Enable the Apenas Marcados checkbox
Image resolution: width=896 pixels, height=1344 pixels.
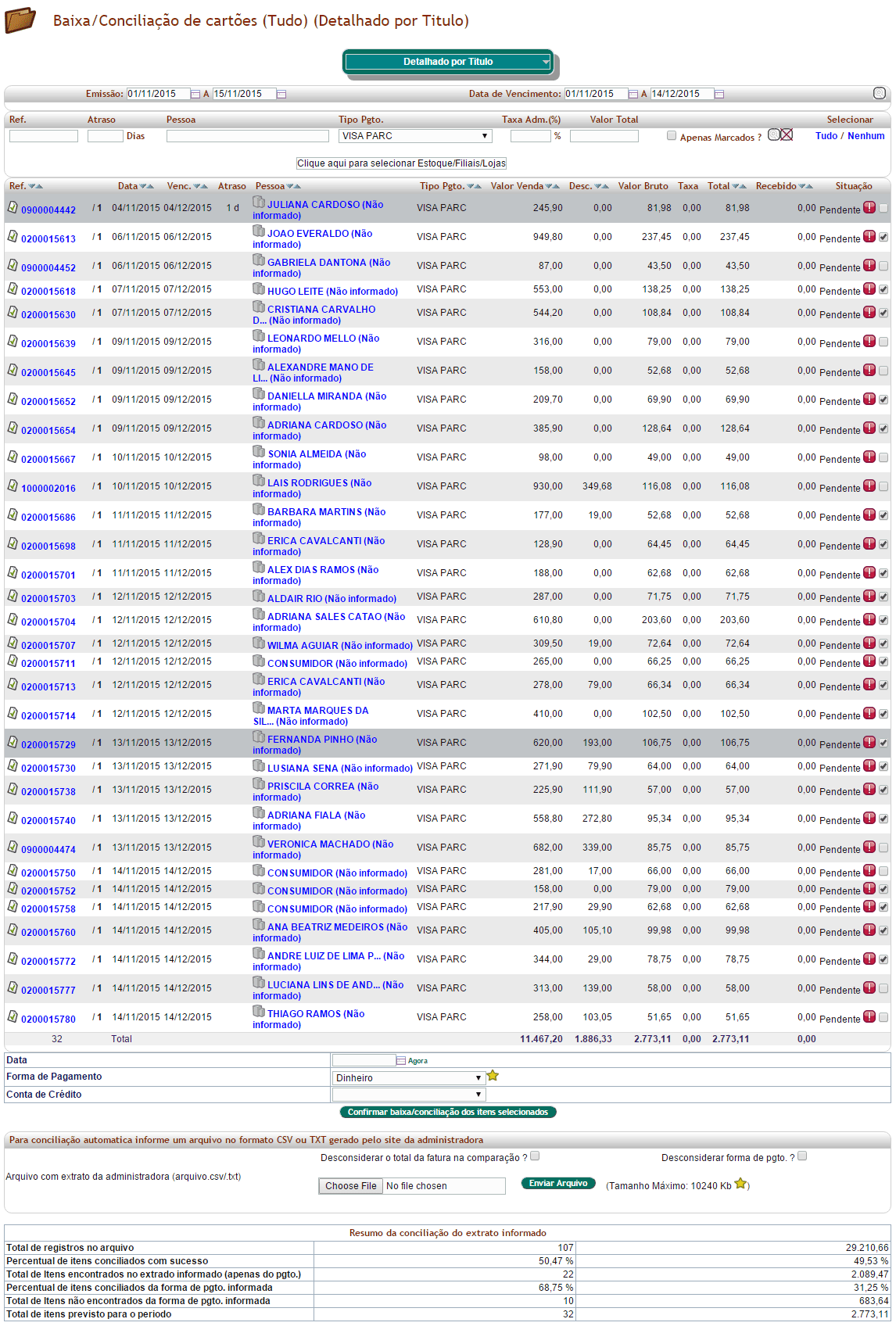(x=672, y=136)
